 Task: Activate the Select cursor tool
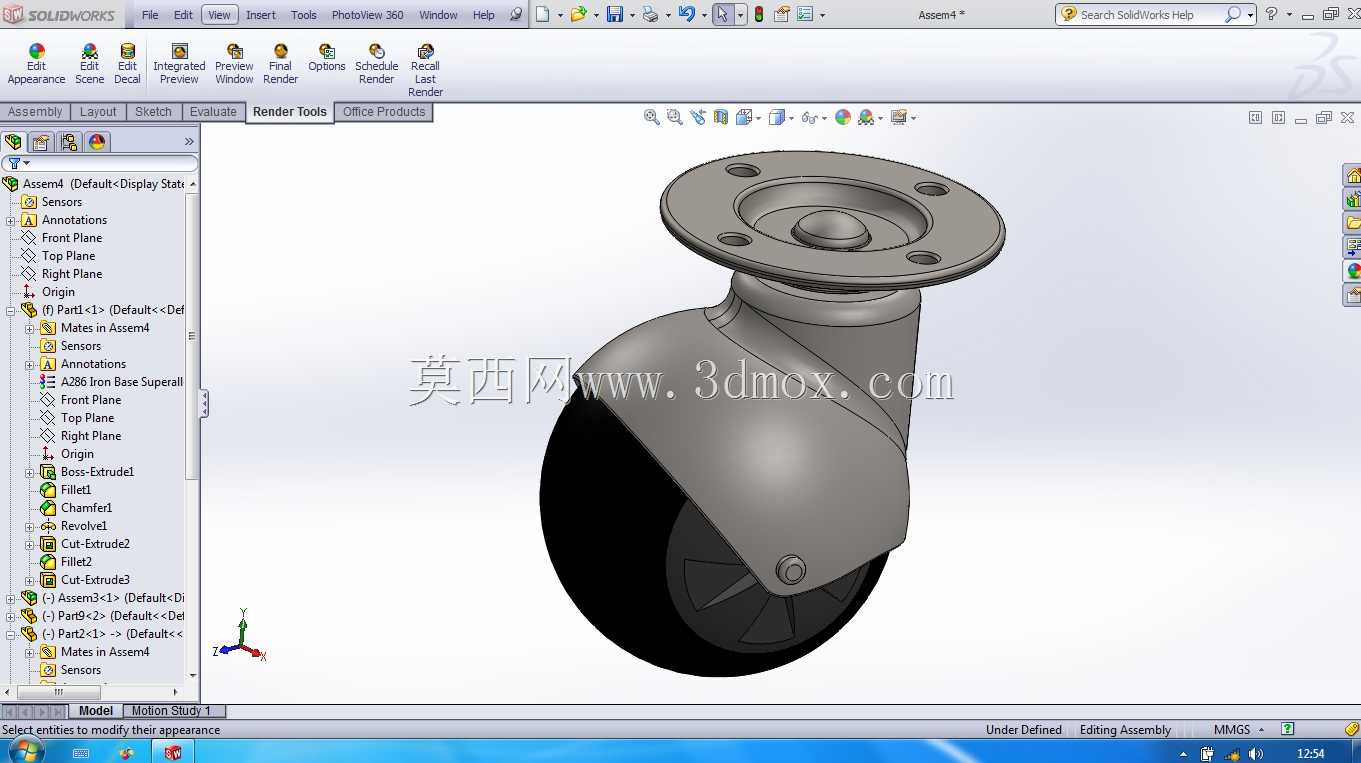pyautogui.click(x=723, y=14)
